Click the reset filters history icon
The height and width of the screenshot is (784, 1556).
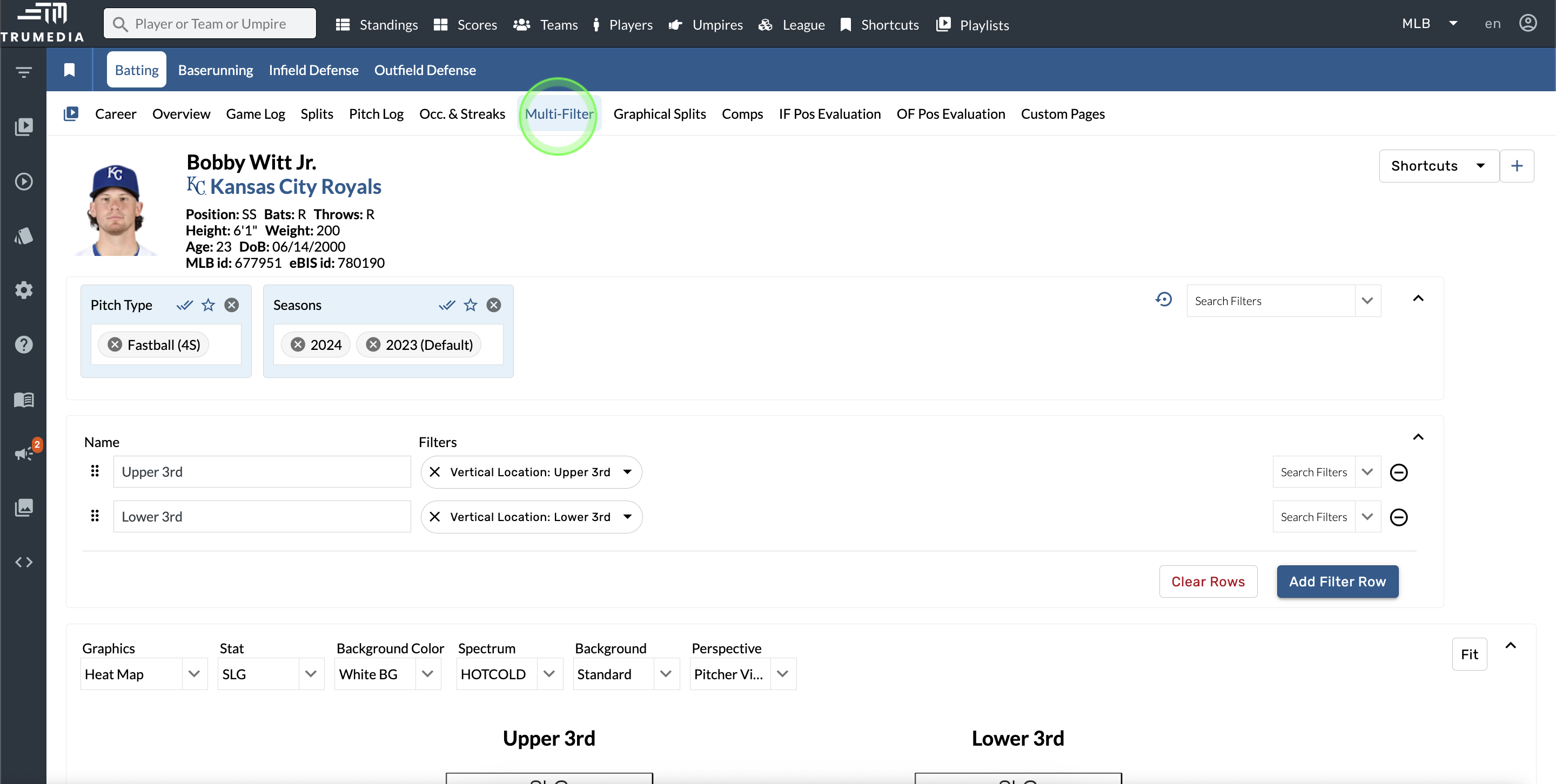(1163, 300)
